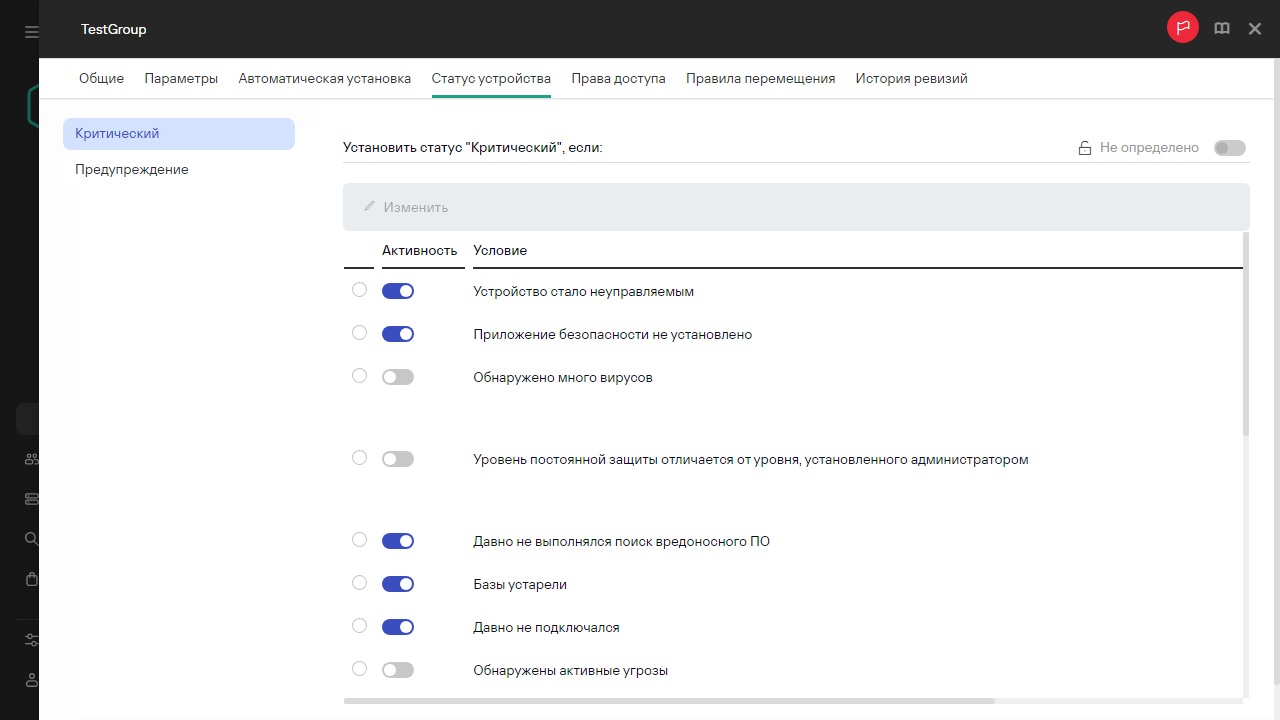Click the vertical scrollbar of conditions list
This screenshot has width=1280, height=720.
[1246, 334]
